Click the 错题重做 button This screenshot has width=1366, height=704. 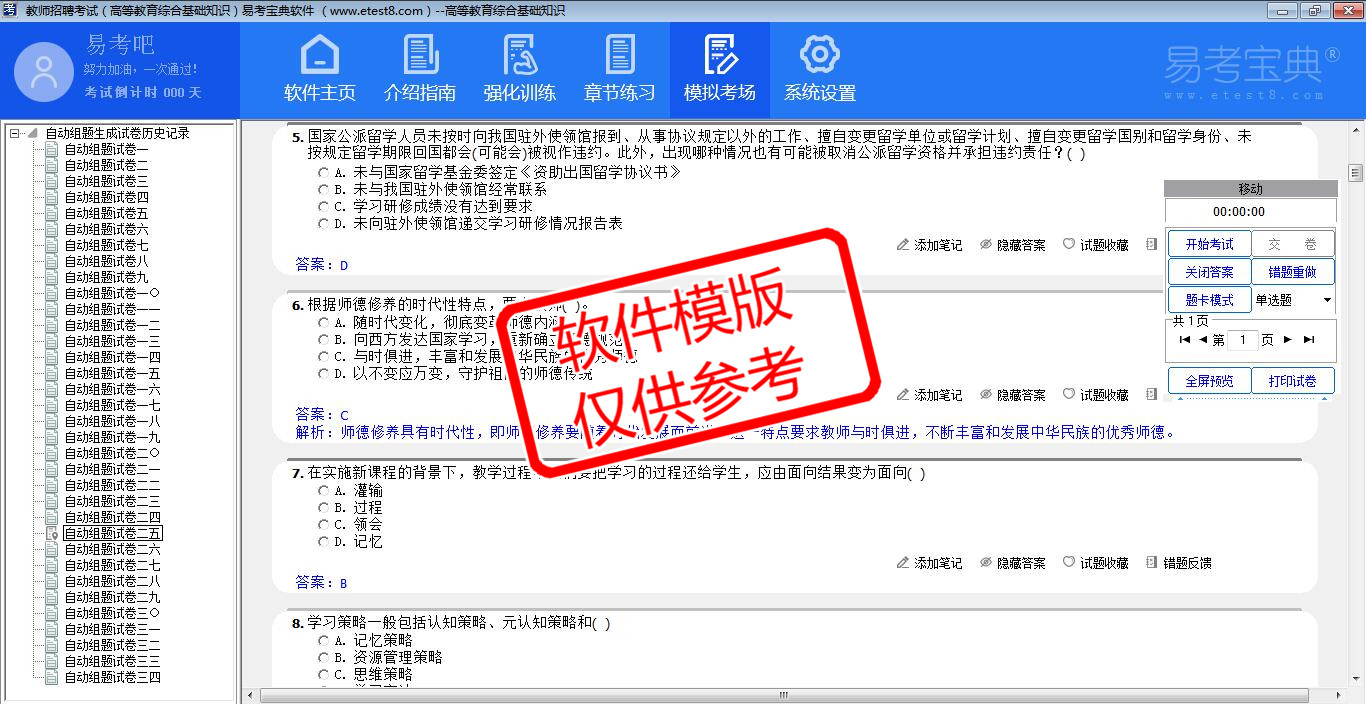[1293, 272]
